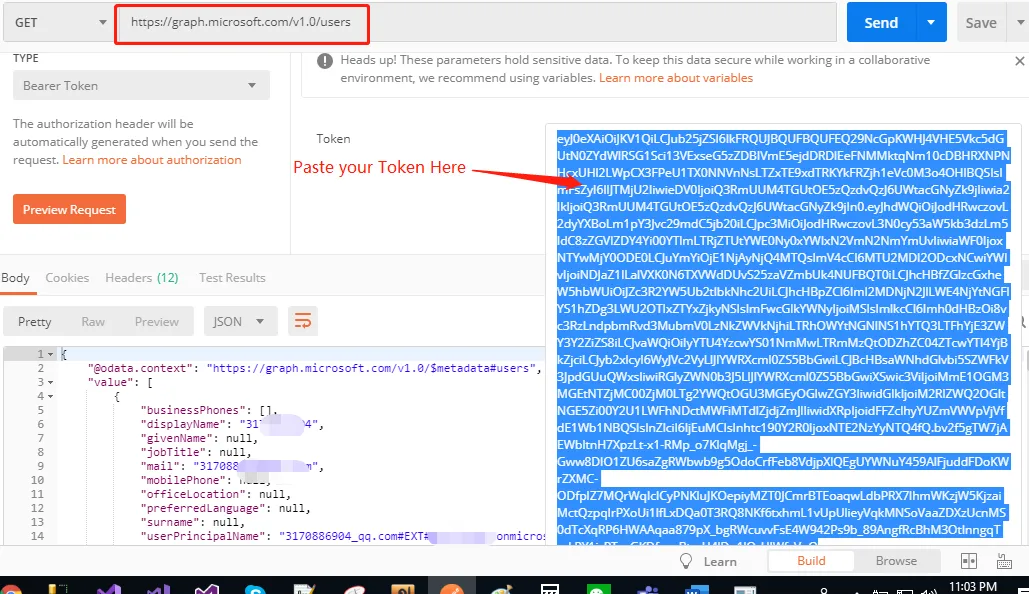1029x594 pixels.
Task: Select the Pretty view mode
Action: pos(35,322)
